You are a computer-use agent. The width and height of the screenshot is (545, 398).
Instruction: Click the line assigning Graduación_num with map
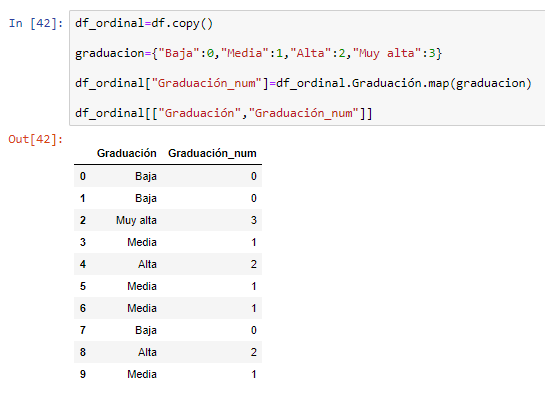[303, 83]
